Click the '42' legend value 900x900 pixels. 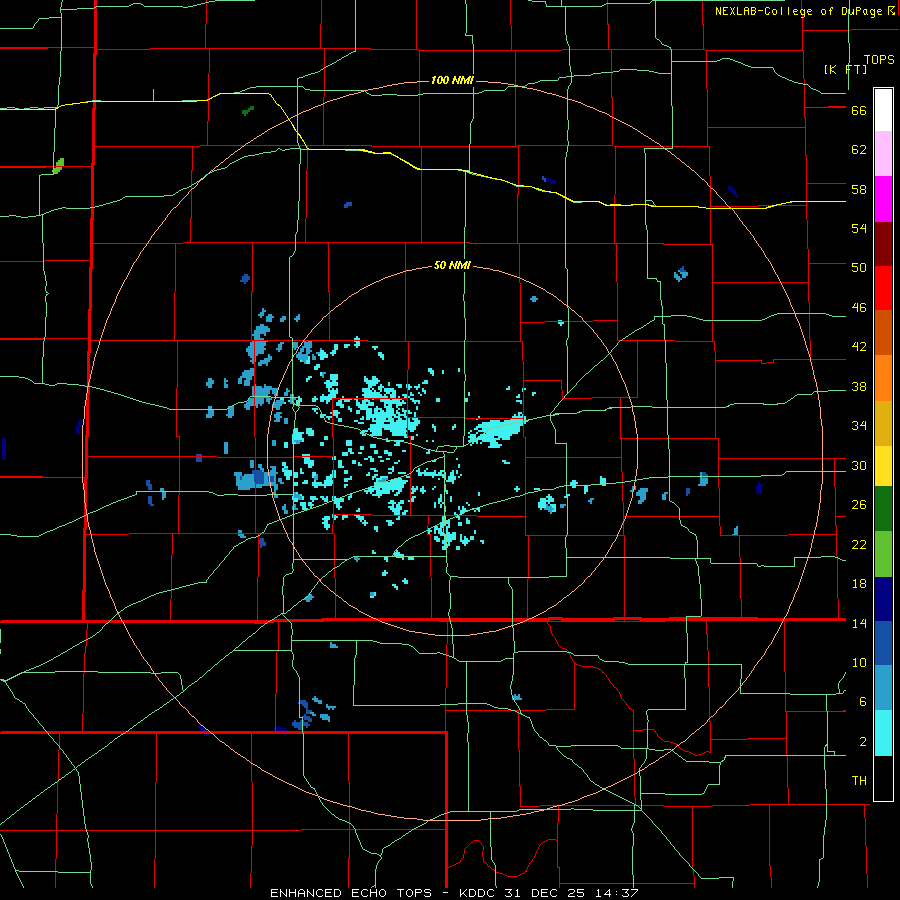(859, 347)
